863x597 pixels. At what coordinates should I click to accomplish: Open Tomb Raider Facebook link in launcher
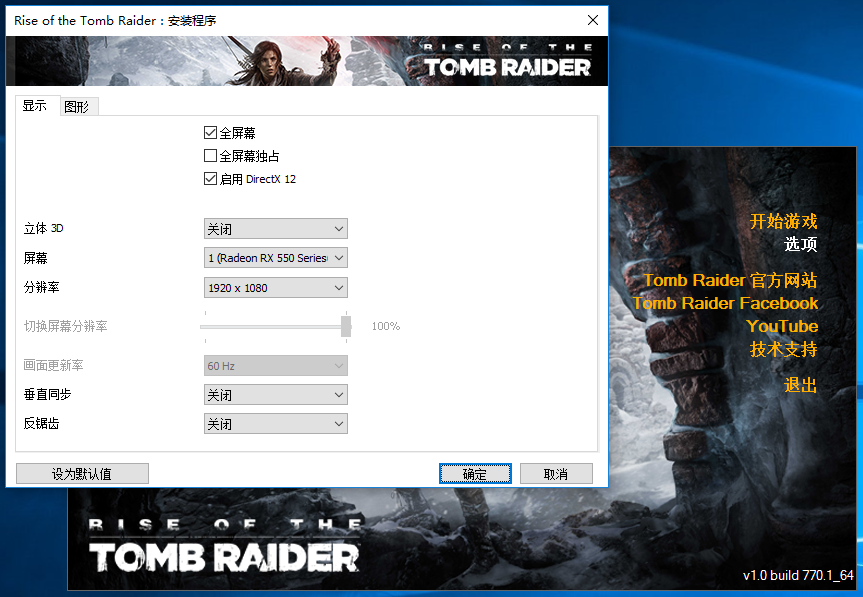725,303
